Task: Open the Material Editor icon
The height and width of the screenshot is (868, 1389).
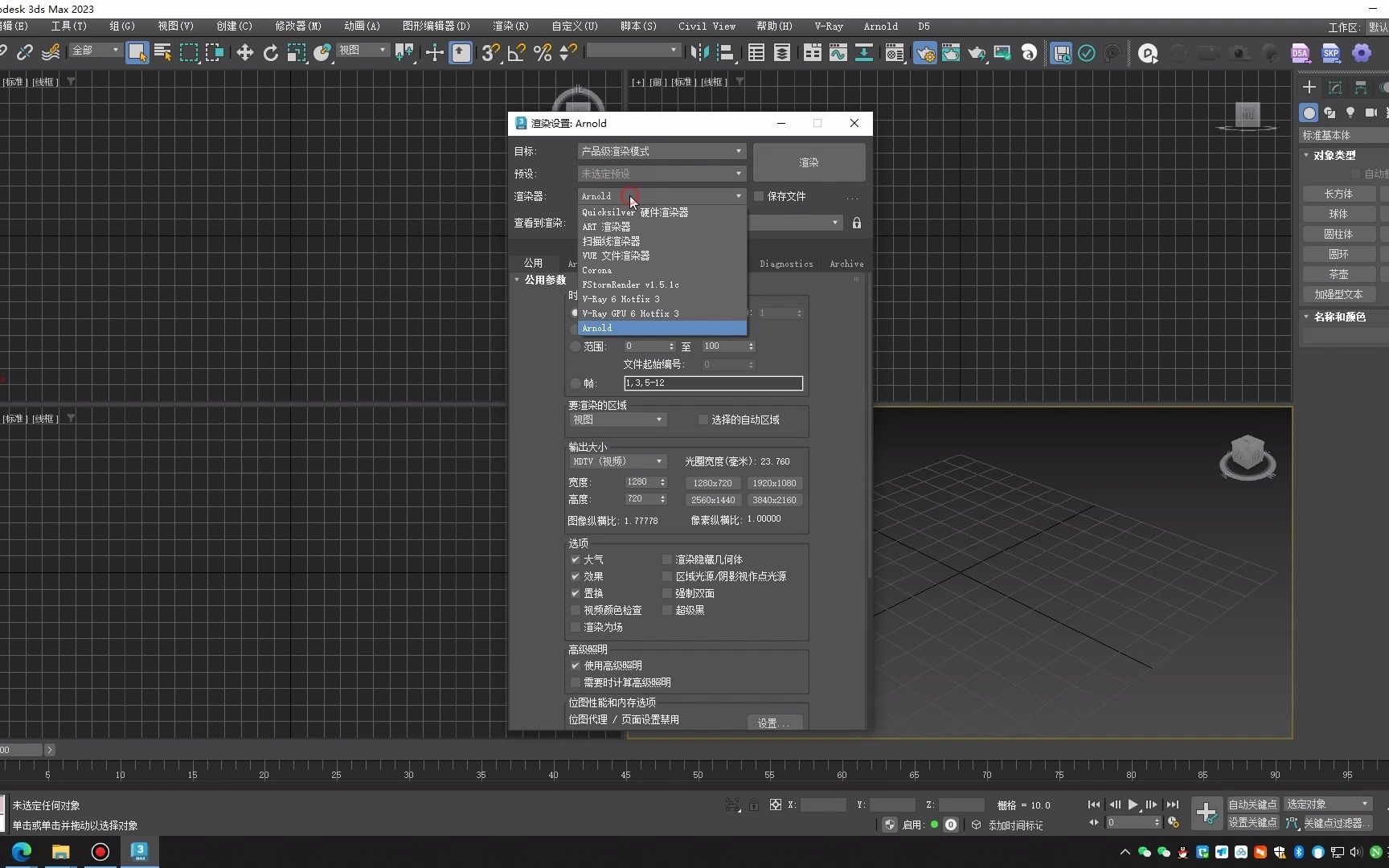Action: click(x=894, y=53)
